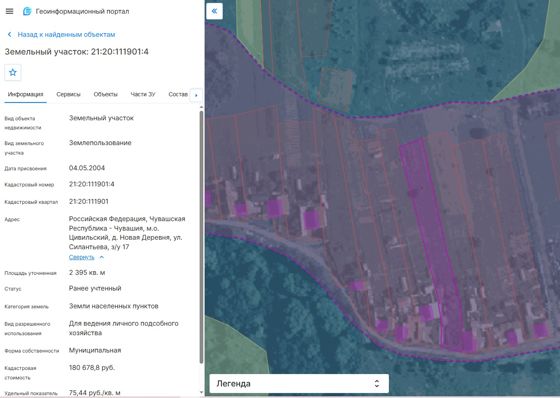Click value Земельный участок in first row
The height and width of the screenshot is (398, 560).
point(101,118)
